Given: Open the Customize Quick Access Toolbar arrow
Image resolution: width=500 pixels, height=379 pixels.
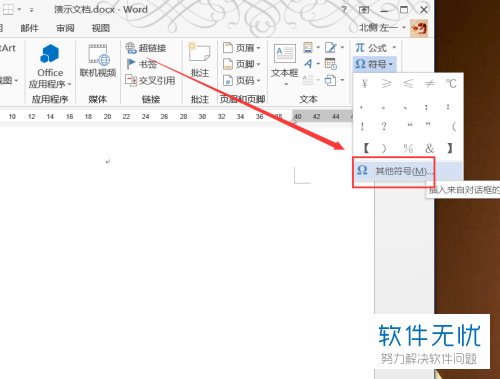Looking at the screenshot, I should coord(31,10).
